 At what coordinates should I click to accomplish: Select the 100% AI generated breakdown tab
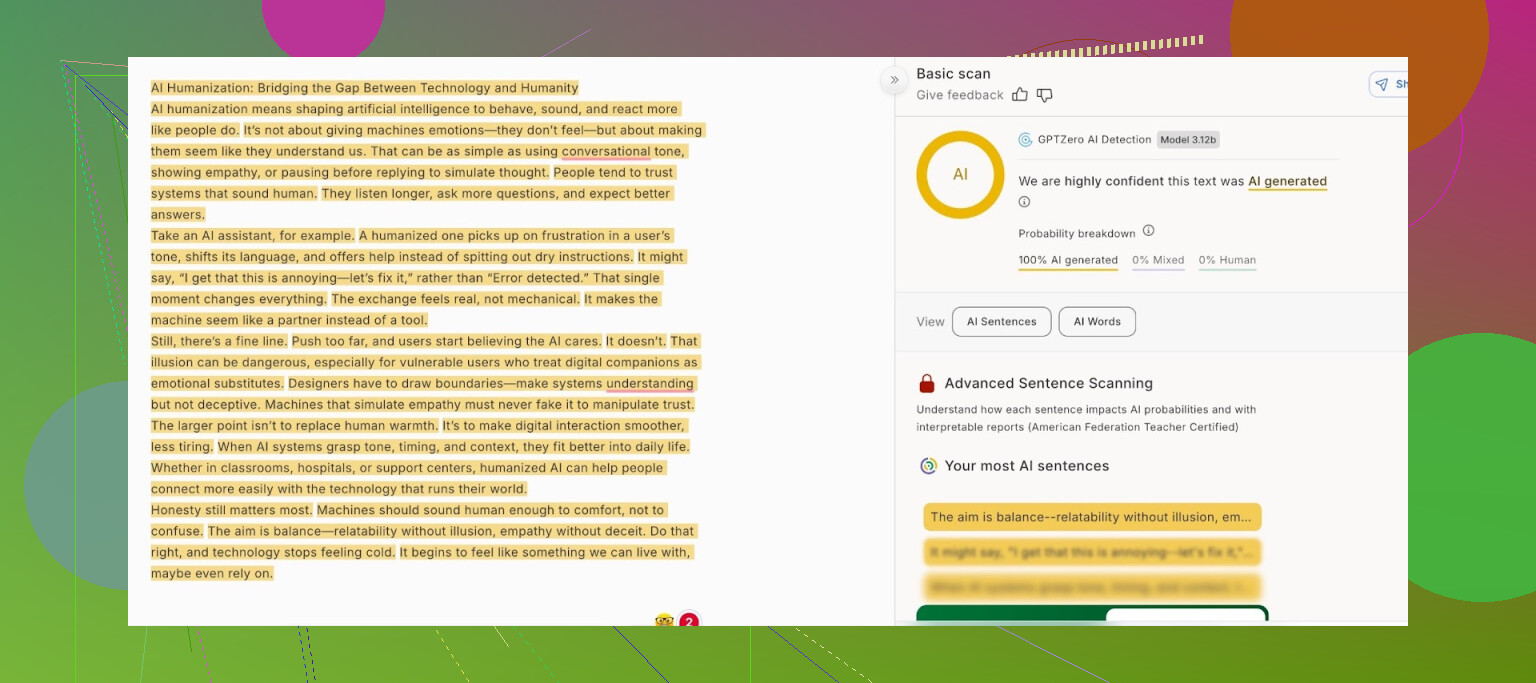coord(1068,260)
